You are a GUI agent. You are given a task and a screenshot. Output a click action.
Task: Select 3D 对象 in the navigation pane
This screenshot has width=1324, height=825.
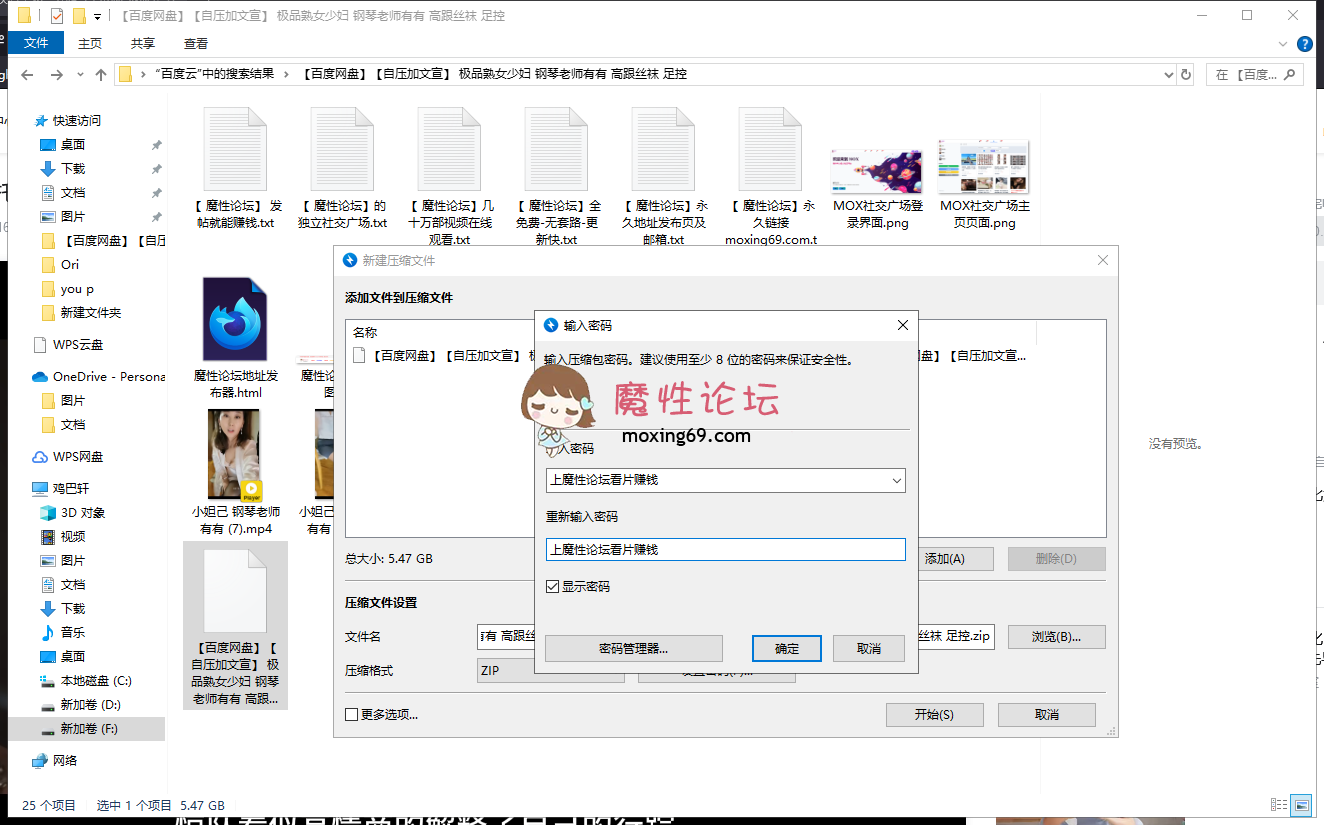[83, 513]
